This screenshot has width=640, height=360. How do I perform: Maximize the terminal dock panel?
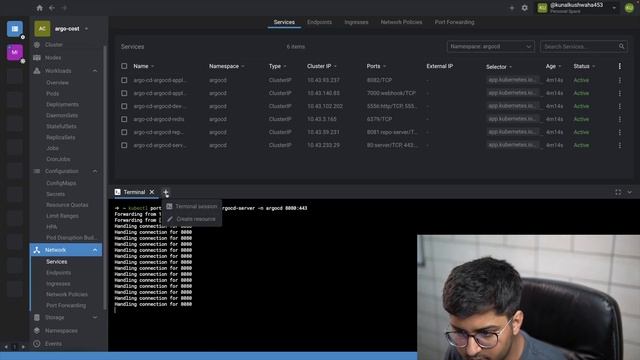pyautogui.click(x=618, y=192)
